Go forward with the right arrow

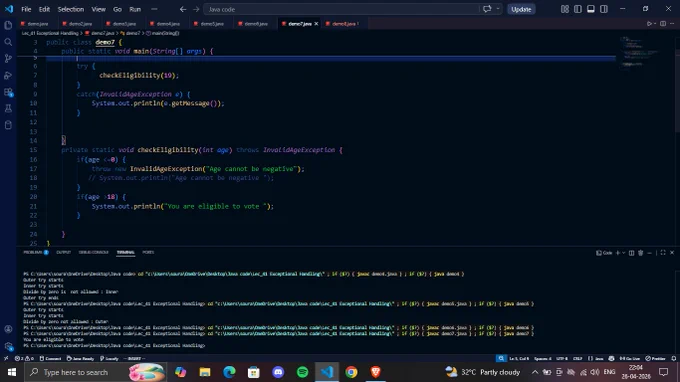click(x=196, y=9)
